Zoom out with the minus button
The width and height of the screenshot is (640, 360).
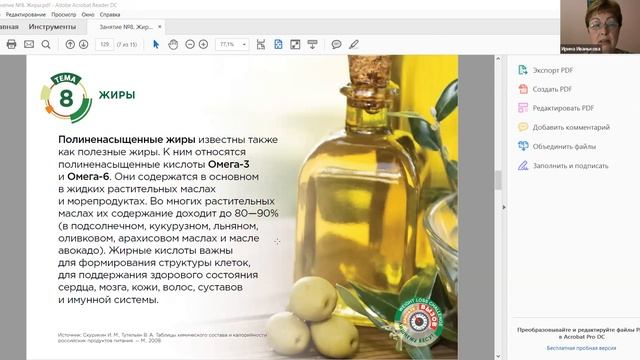pos(190,44)
